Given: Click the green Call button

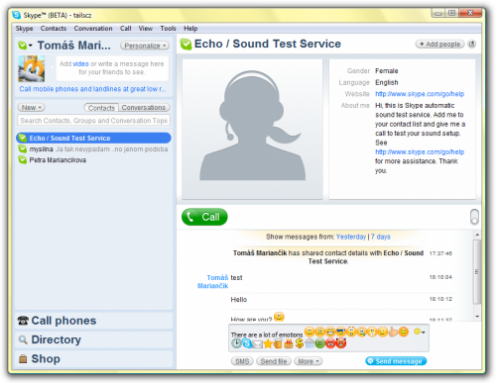Looking at the screenshot, I should 204,217.
